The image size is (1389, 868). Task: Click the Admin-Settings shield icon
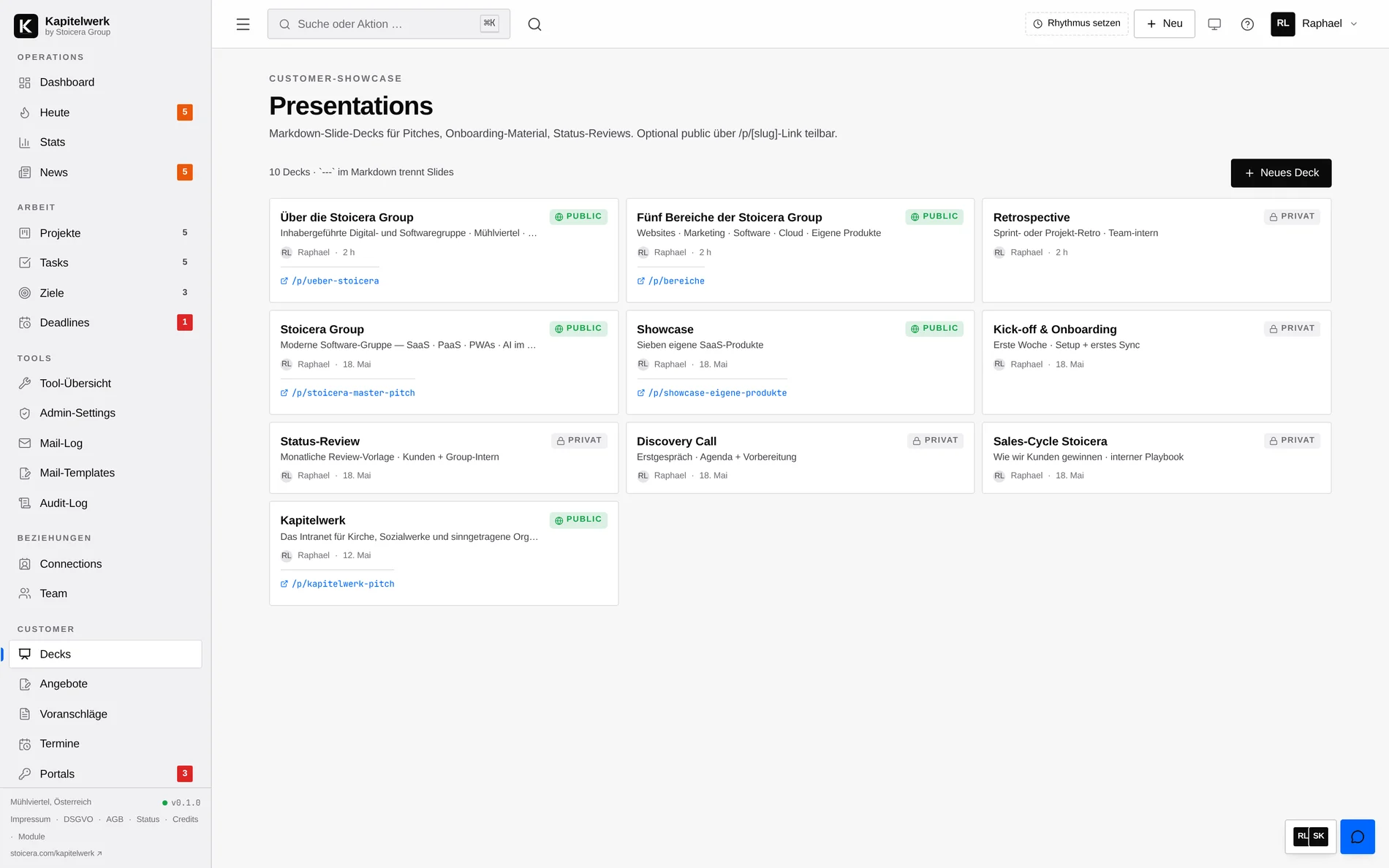(x=25, y=414)
